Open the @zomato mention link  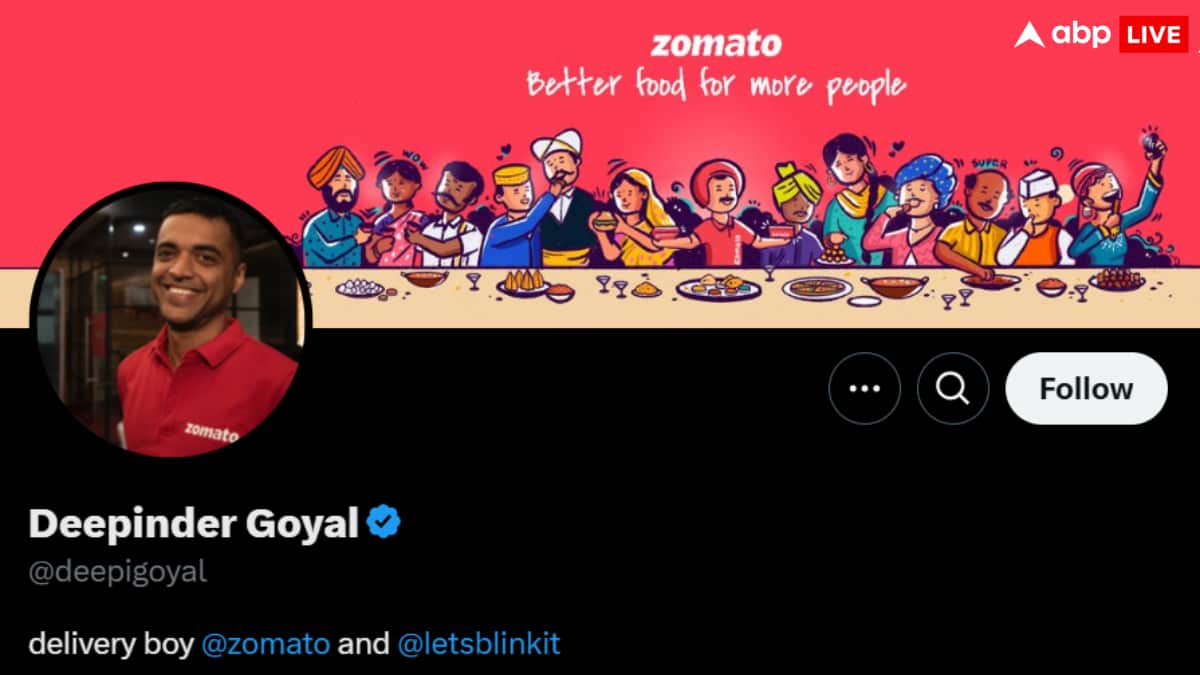pos(266,643)
